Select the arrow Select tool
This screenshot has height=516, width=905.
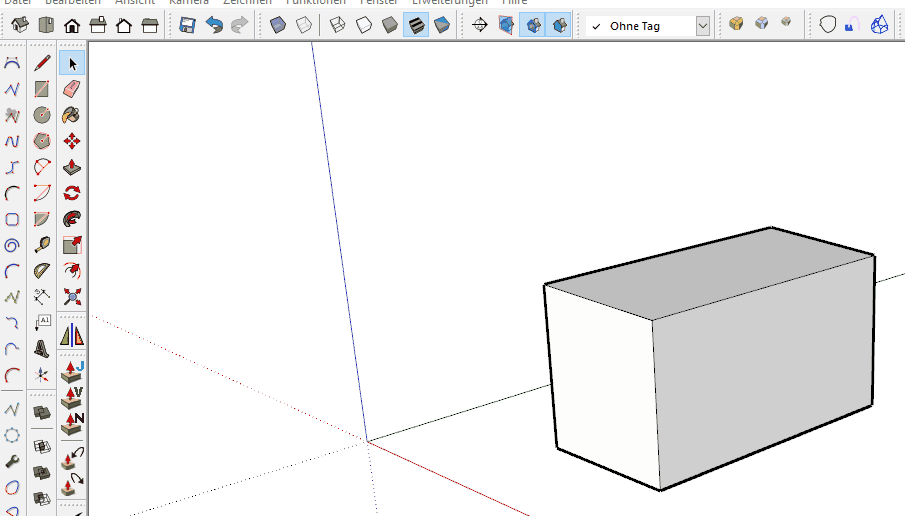(71, 64)
